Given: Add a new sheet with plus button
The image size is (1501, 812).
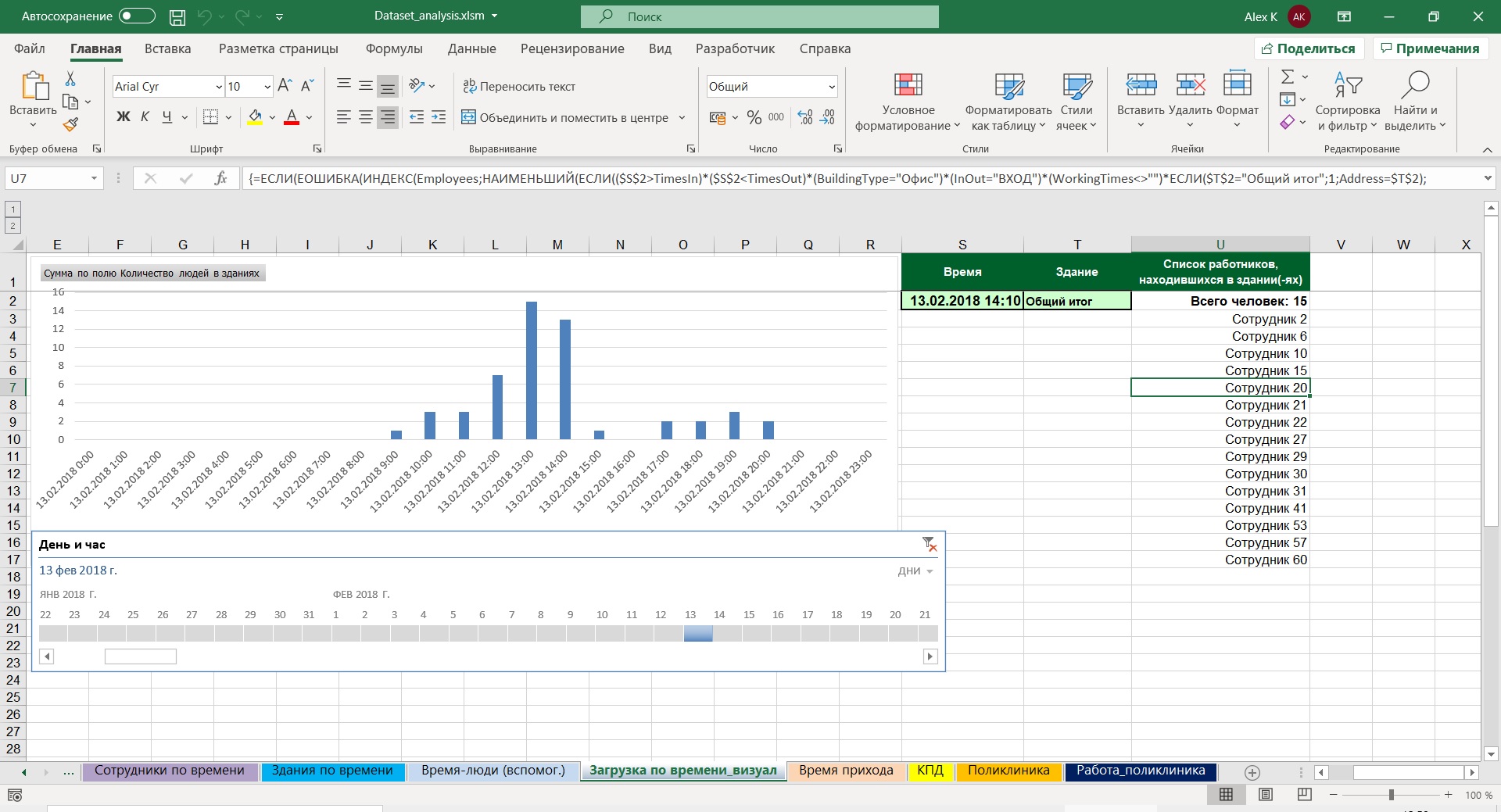Looking at the screenshot, I should click(x=1252, y=772).
